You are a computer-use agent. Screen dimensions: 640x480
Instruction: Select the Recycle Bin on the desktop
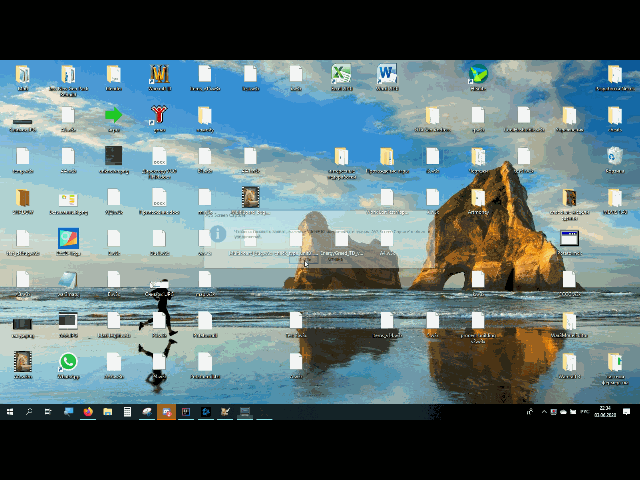point(615,159)
